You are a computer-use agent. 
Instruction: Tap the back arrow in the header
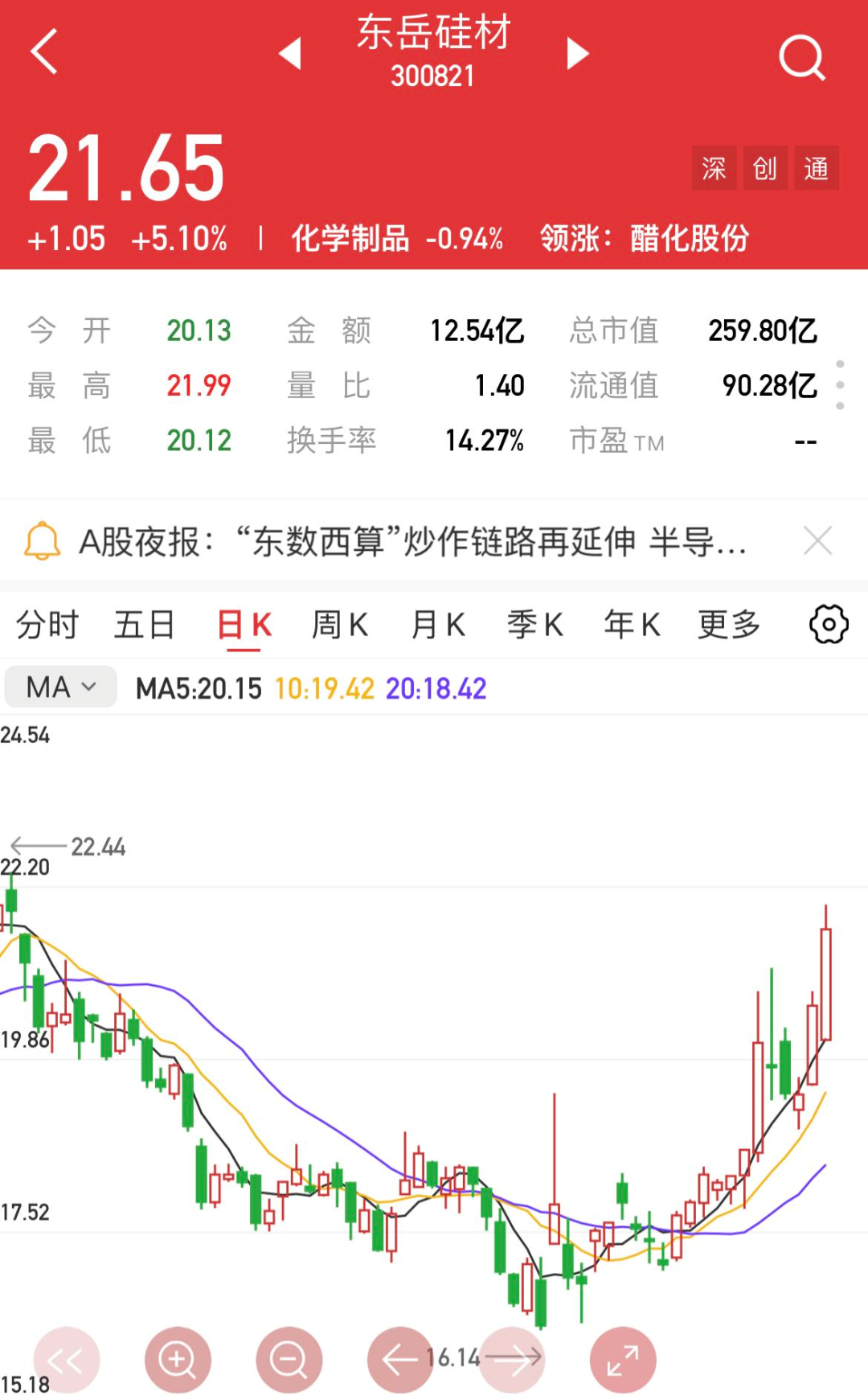(44, 51)
